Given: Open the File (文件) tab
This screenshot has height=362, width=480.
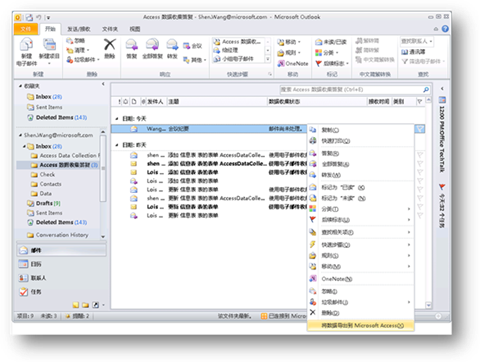Looking at the screenshot, I should (x=26, y=29).
